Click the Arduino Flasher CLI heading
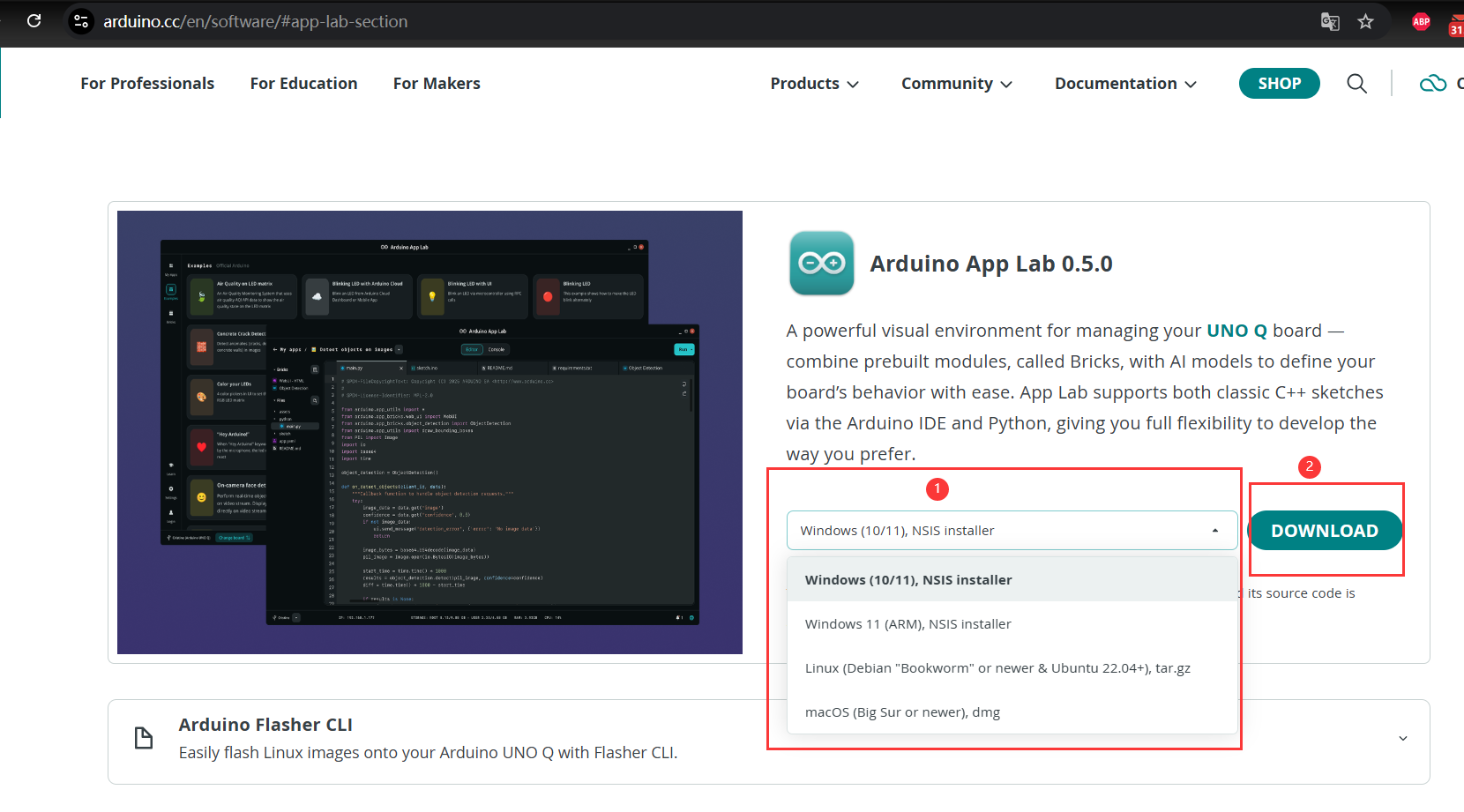Image resolution: width=1464 pixels, height=812 pixels. [x=265, y=725]
